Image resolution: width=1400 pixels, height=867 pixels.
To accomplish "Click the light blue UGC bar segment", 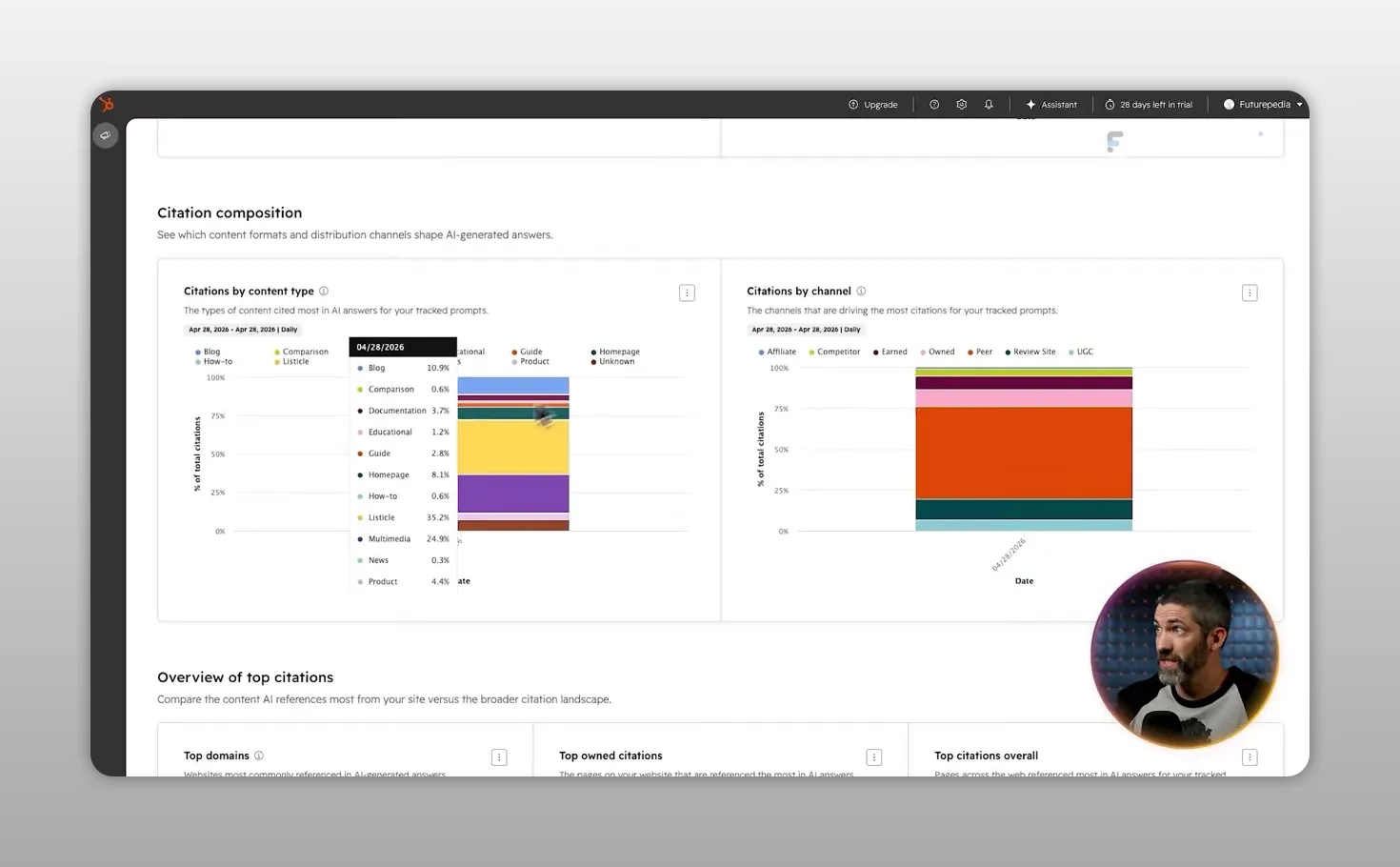I will coord(1024,525).
